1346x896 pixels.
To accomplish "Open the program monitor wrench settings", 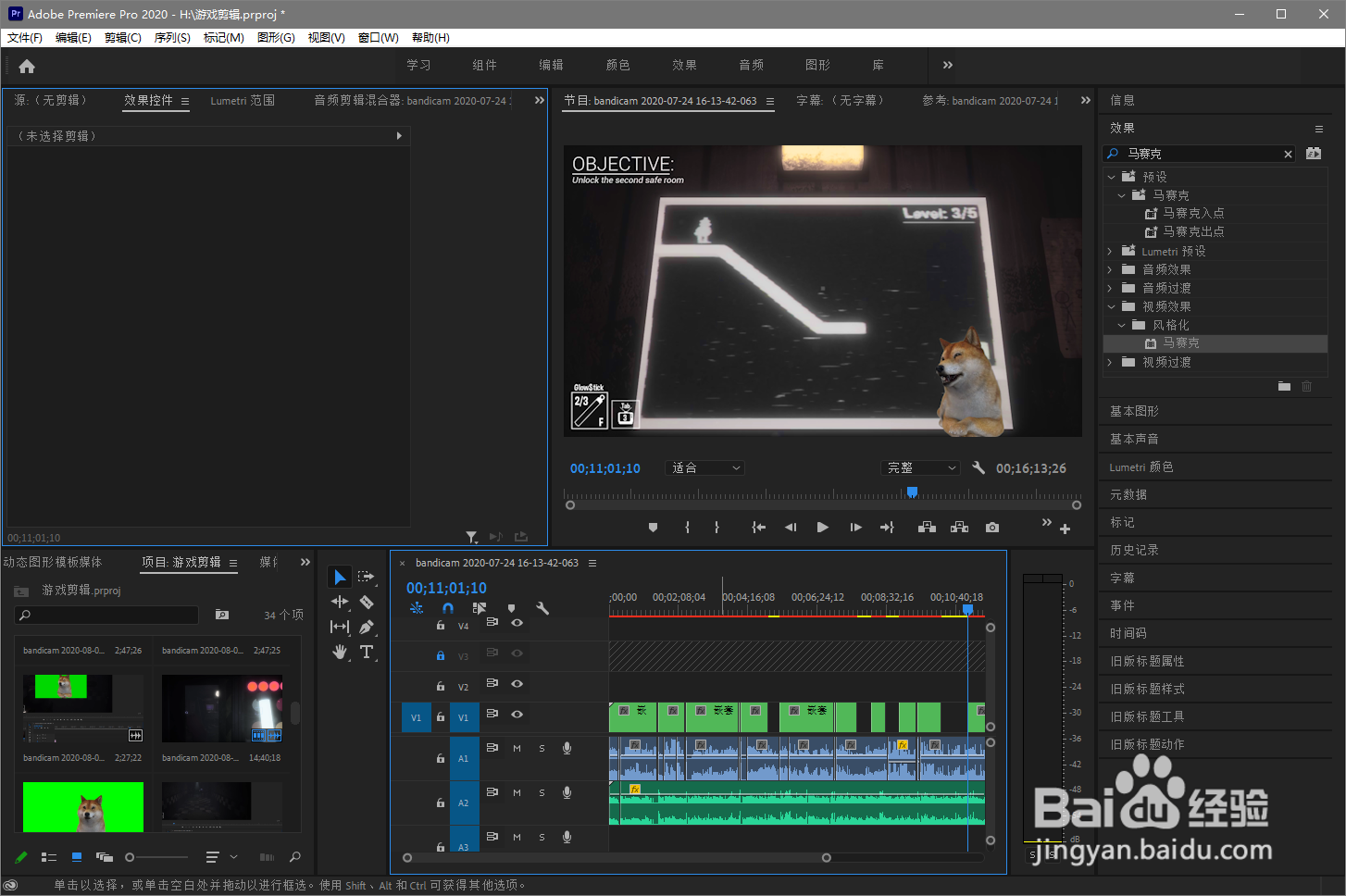I will [x=978, y=467].
